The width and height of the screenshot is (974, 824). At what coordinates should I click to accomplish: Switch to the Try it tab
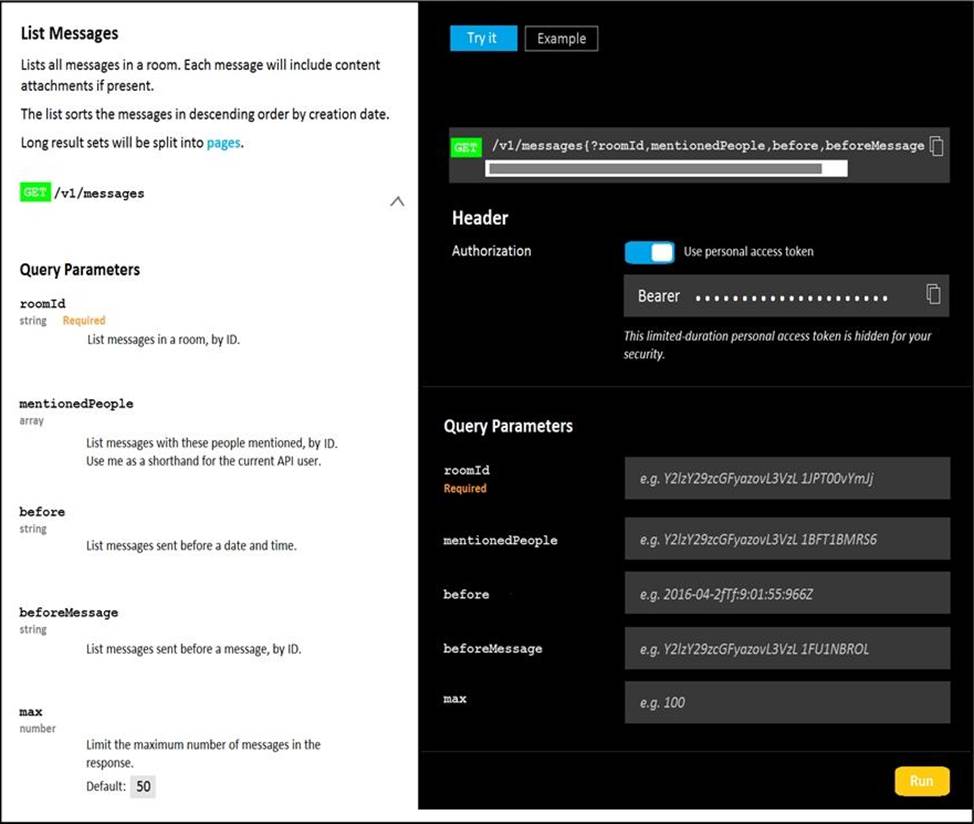point(483,38)
